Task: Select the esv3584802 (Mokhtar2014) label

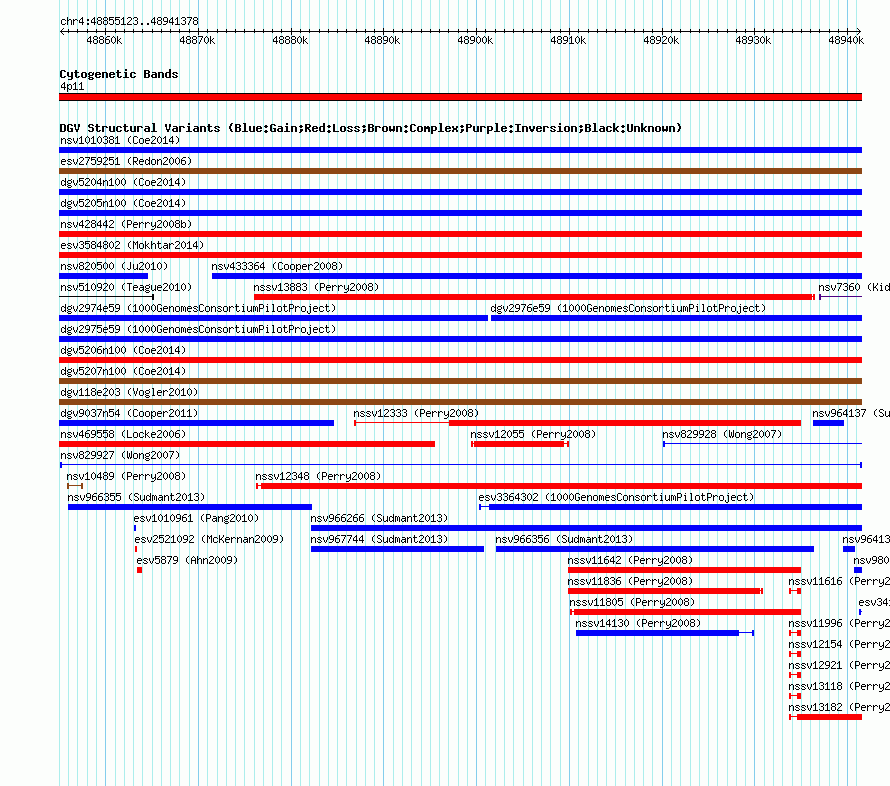Action: point(132,245)
